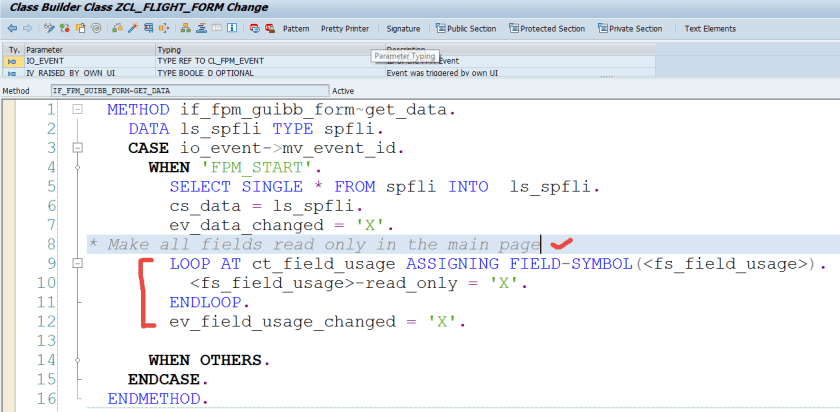Viewport: 840px width, 412px height.
Task: Collapse the CASE block at line 3
Action: [77, 148]
